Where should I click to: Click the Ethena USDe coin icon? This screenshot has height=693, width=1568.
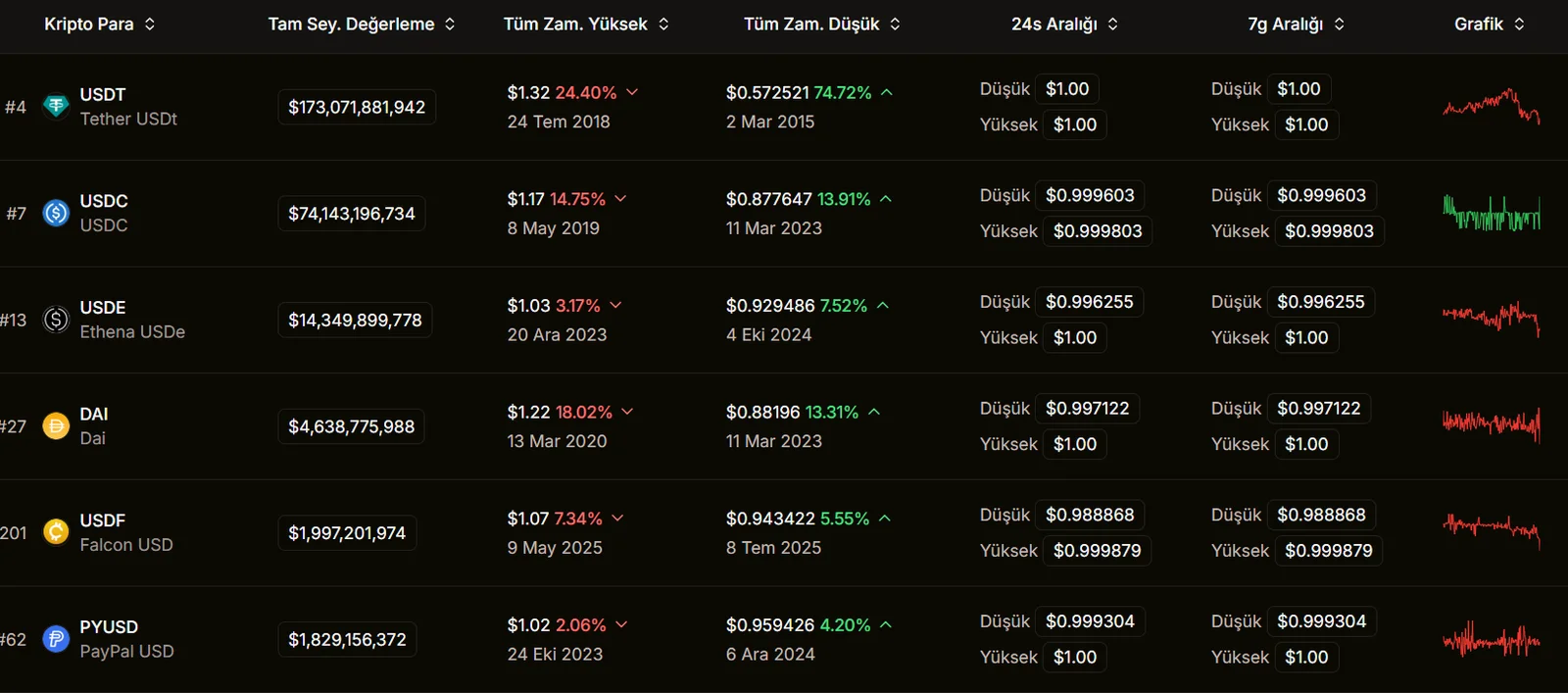click(56, 320)
